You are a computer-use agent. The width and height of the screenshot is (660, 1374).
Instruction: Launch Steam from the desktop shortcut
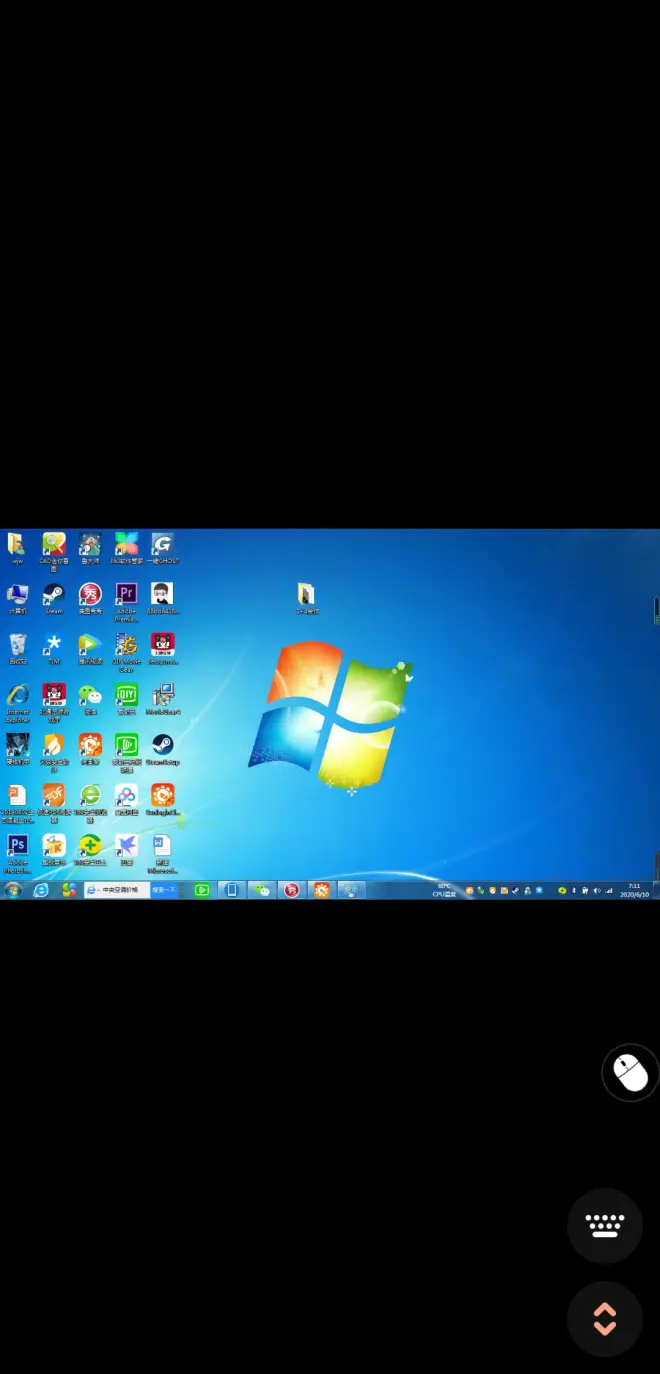pos(54,597)
